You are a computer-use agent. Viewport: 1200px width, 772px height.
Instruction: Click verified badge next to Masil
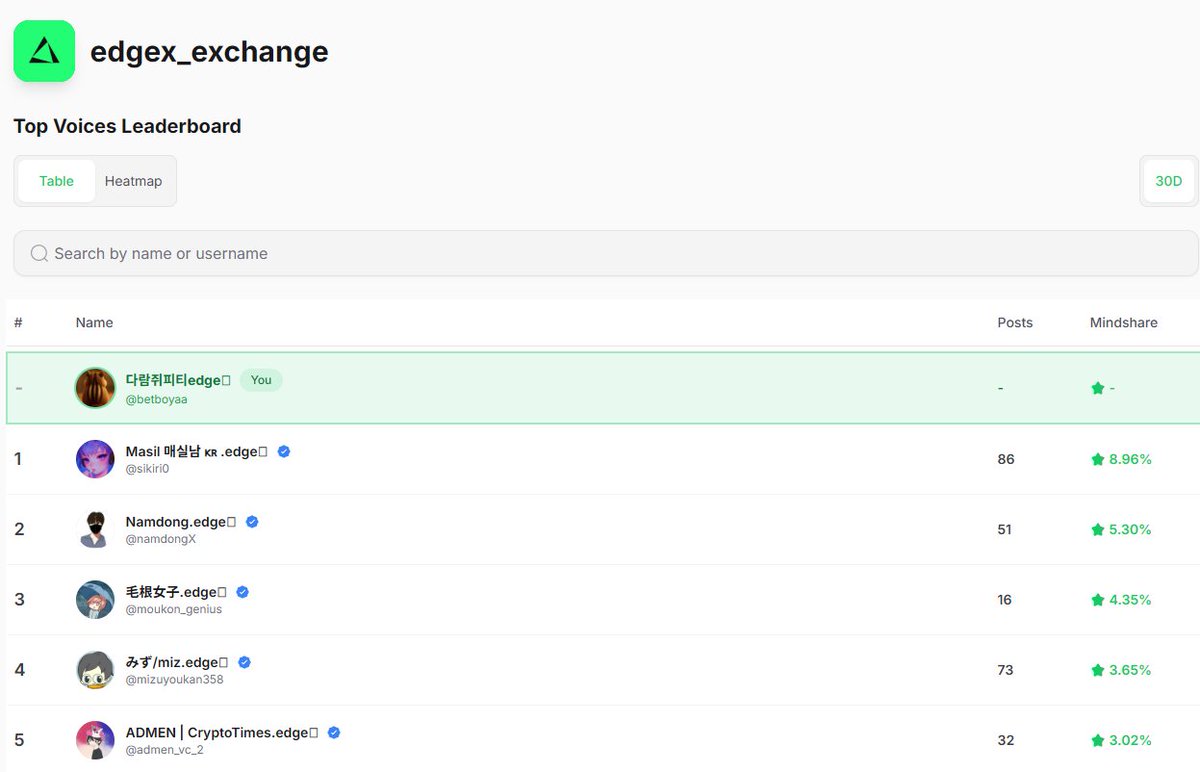284,451
